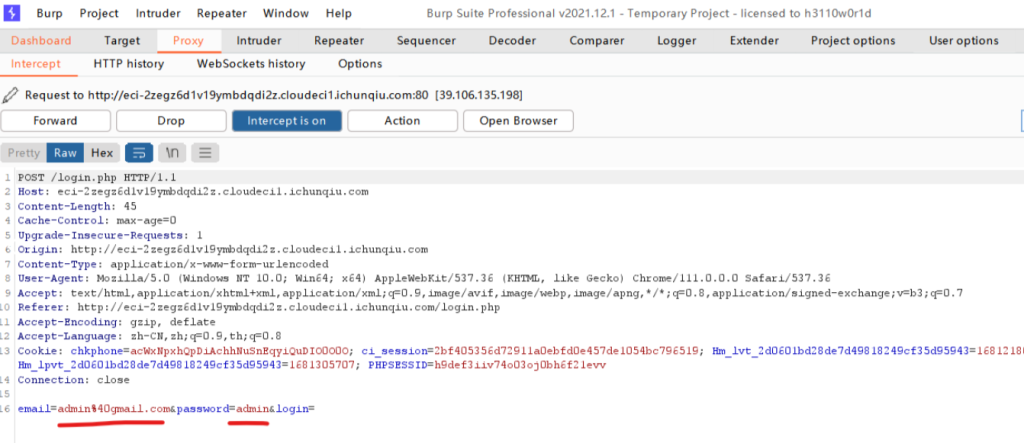Click the Accept-Encoding: gzip, deflate line
This screenshot has width=1024, height=443.
[x=117, y=321]
